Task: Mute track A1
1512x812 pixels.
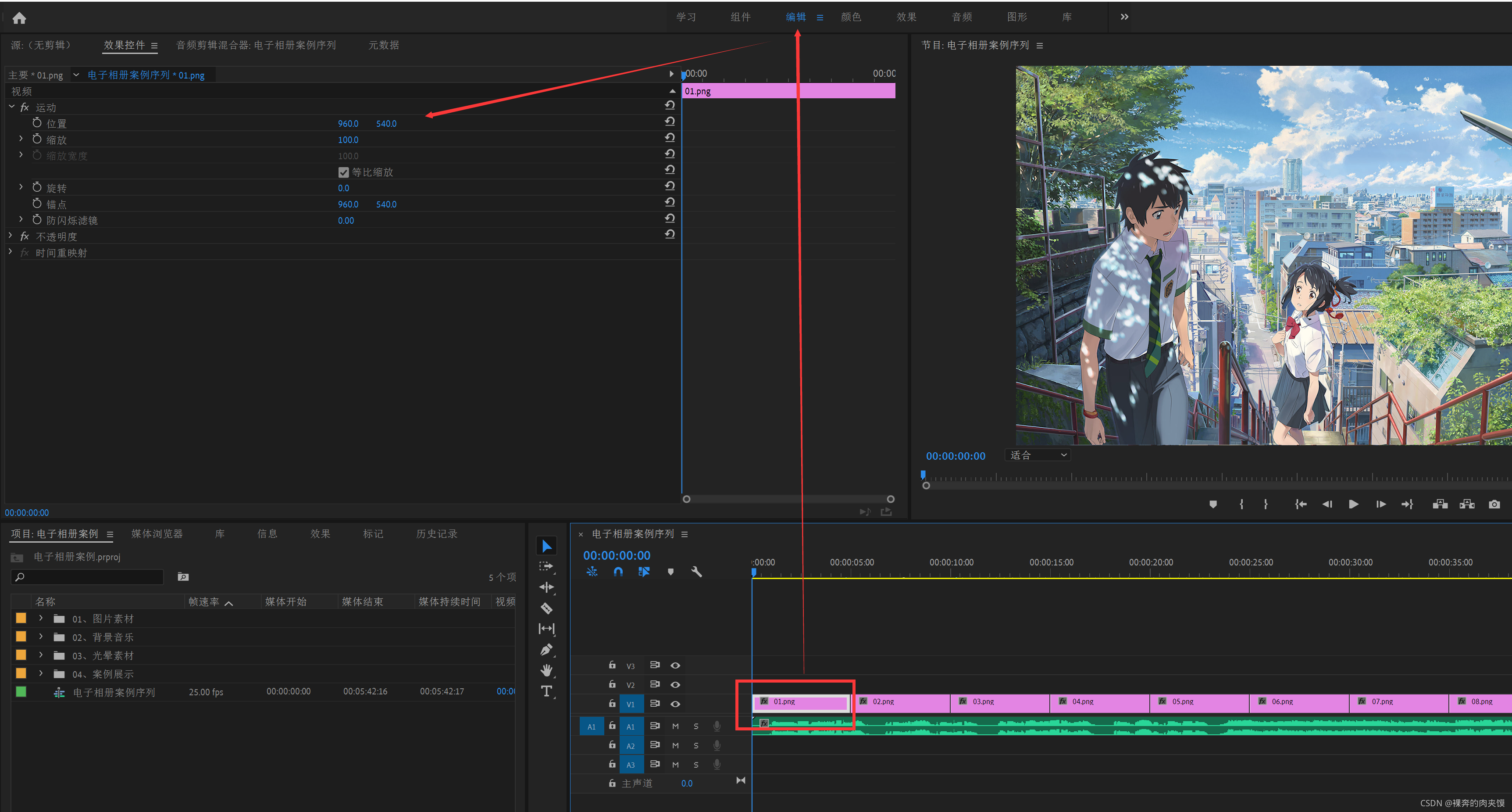Action: [x=676, y=726]
